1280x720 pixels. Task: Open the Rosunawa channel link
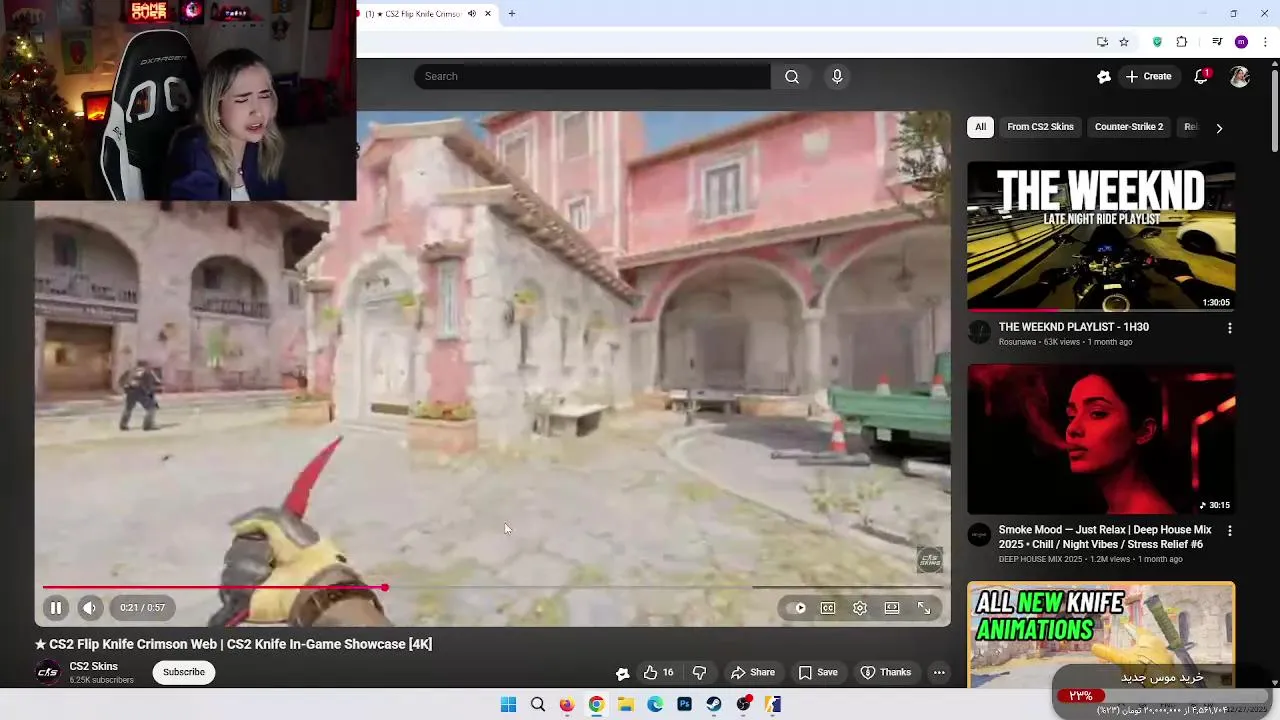click(1019, 342)
